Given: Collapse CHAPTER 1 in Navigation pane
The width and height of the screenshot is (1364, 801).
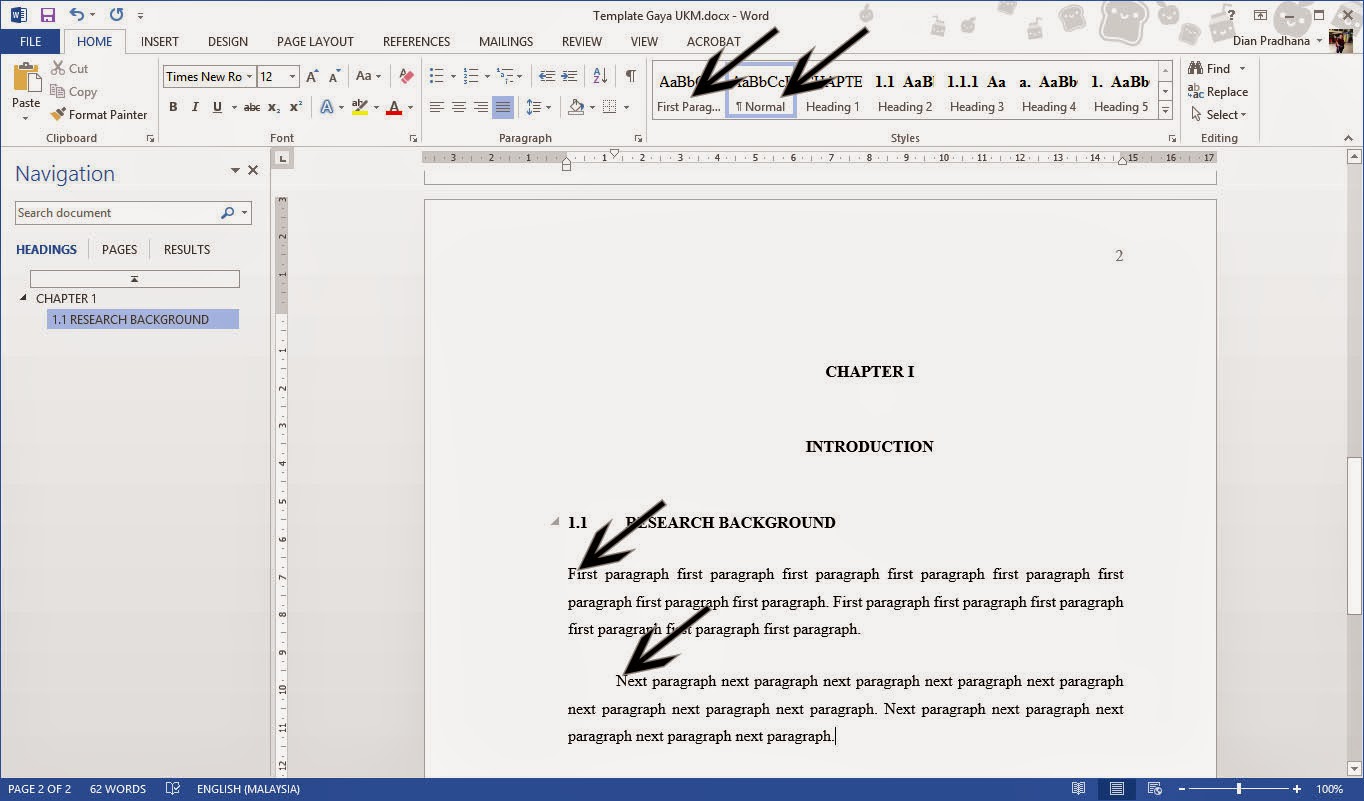Looking at the screenshot, I should pyautogui.click(x=23, y=298).
